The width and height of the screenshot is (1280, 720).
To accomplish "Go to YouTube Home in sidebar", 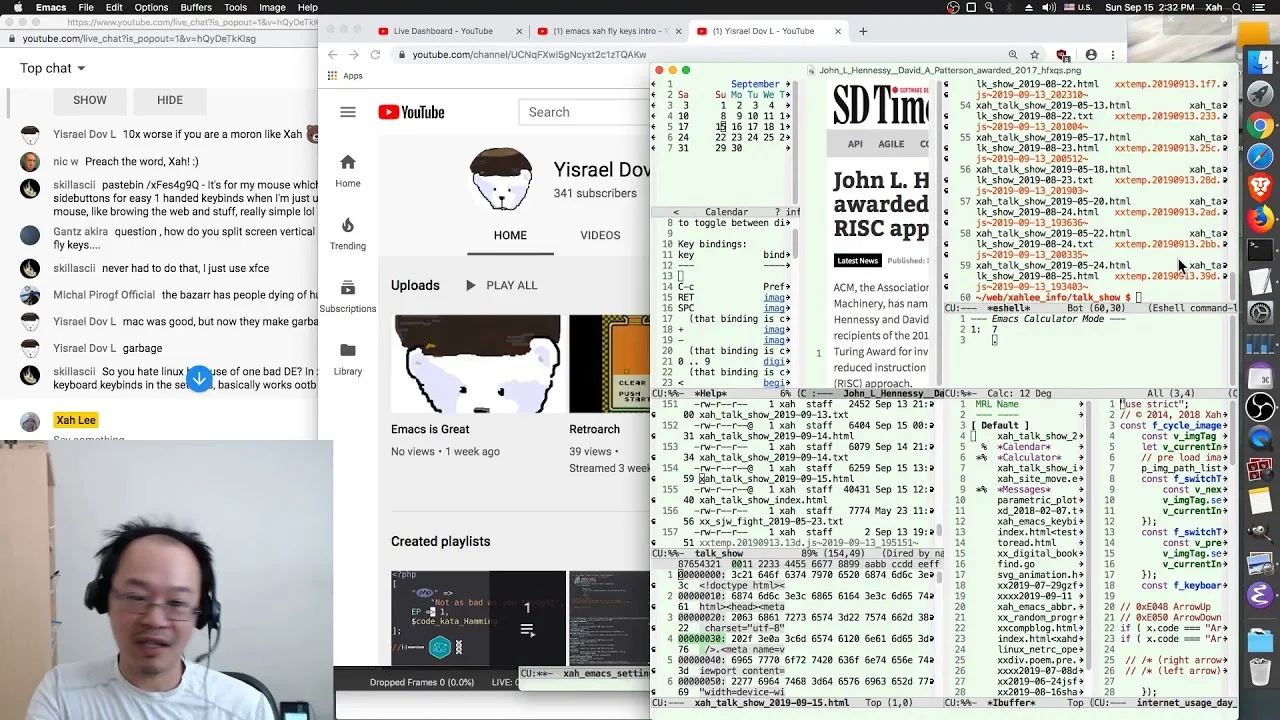I will pos(348,170).
